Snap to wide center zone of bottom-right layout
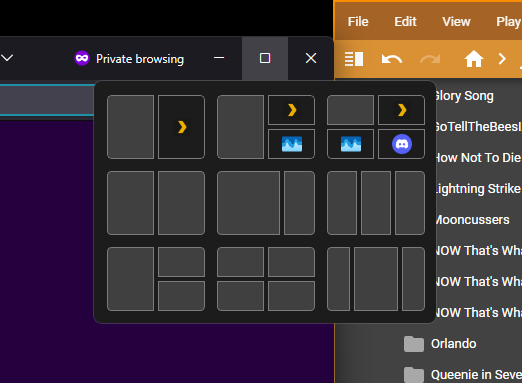 click(376, 279)
